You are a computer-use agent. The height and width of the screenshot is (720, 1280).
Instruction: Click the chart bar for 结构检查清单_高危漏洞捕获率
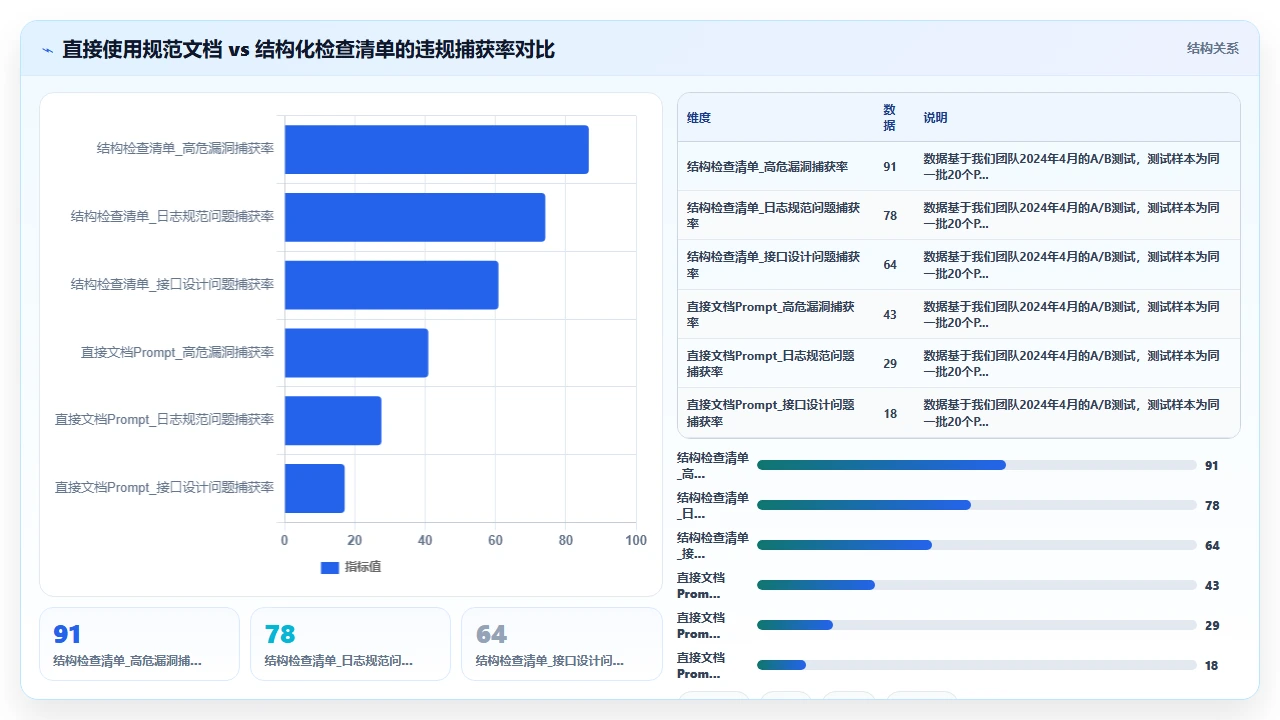pyautogui.click(x=437, y=149)
